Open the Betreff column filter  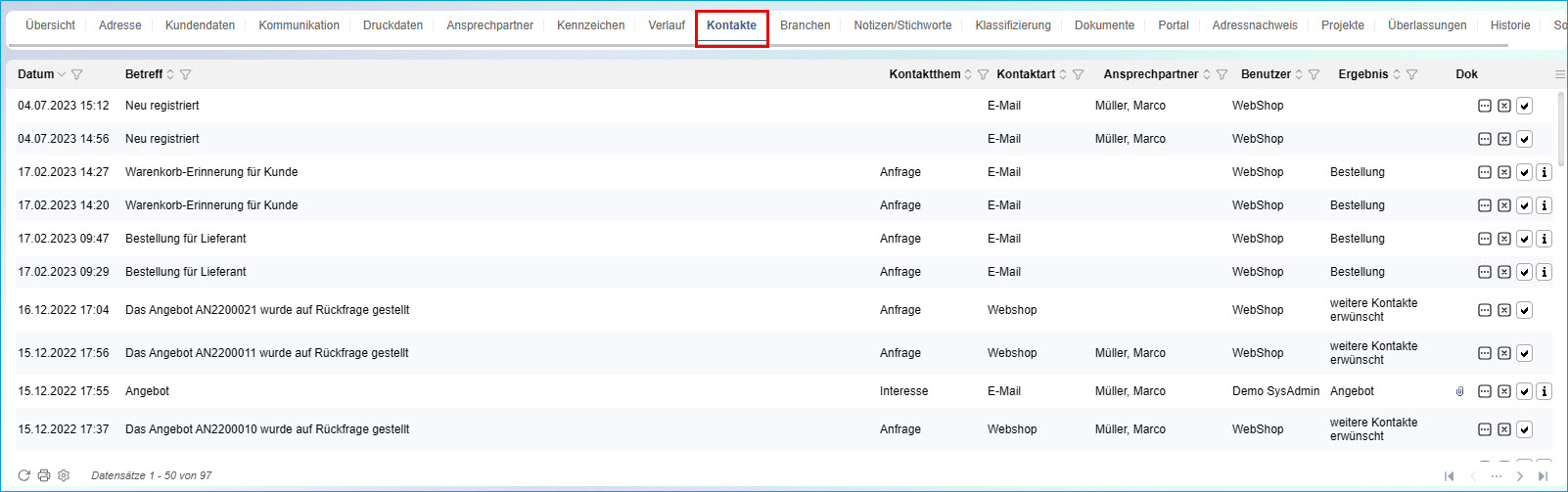pyautogui.click(x=186, y=74)
